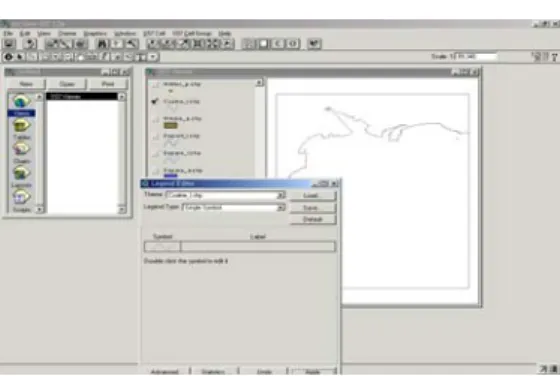Click the Undo button in Legend Editor
Viewport: 560px width, 376px height.
(x=264, y=372)
